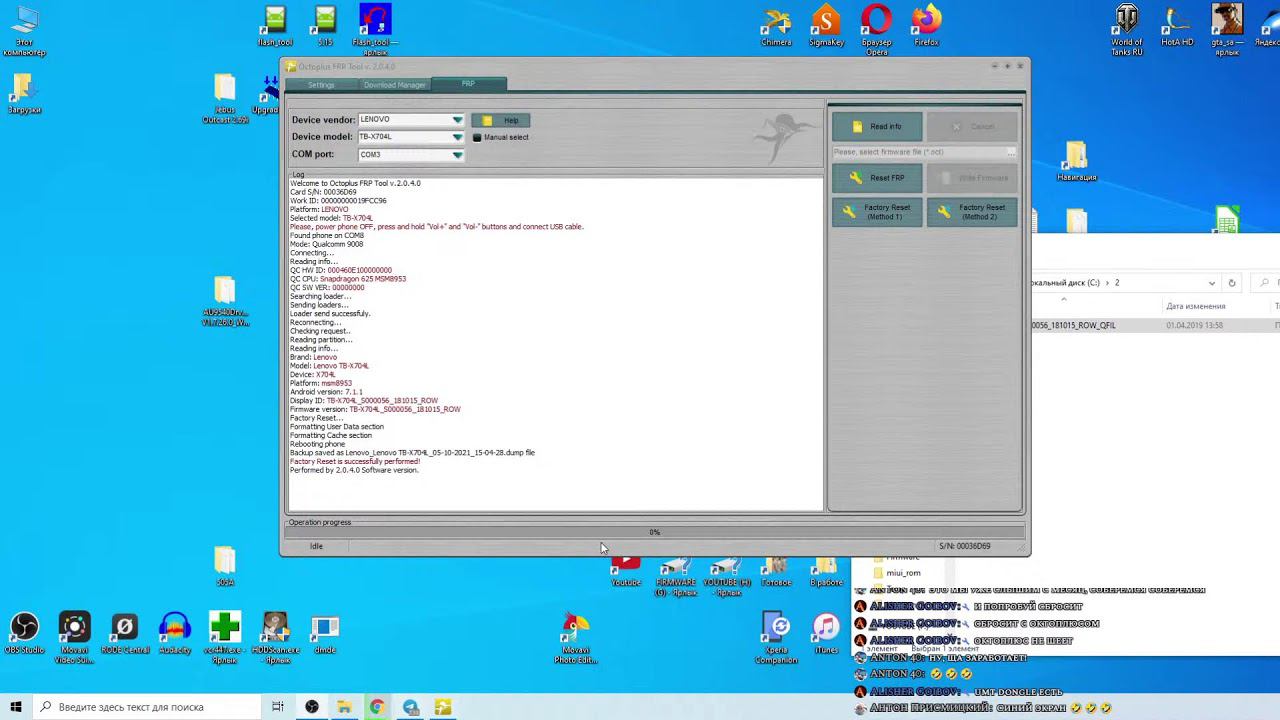Enable the Manual select checkbox
This screenshot has height=720, width=1280.
pos(477,137)
